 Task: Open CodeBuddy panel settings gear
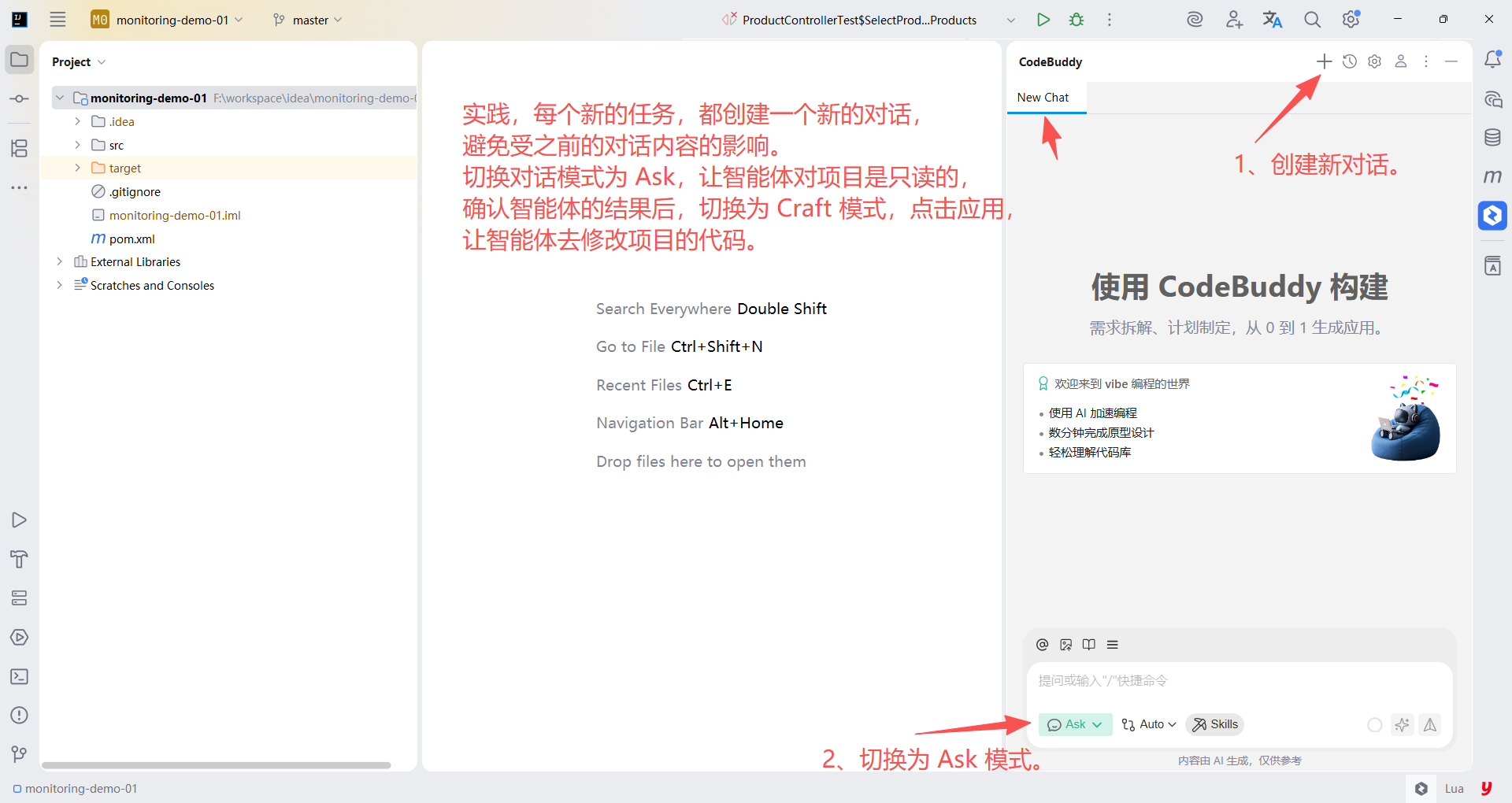1375,61
